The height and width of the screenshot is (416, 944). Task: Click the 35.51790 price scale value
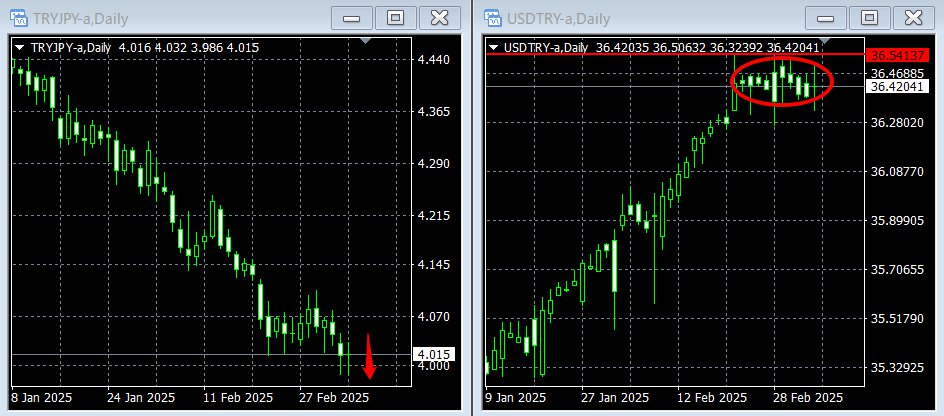(897, 318)
